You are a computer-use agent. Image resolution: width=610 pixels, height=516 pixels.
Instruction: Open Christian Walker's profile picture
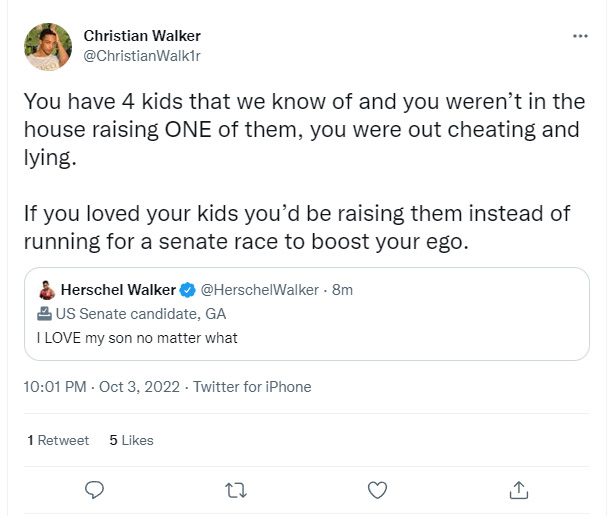point(47,47)
